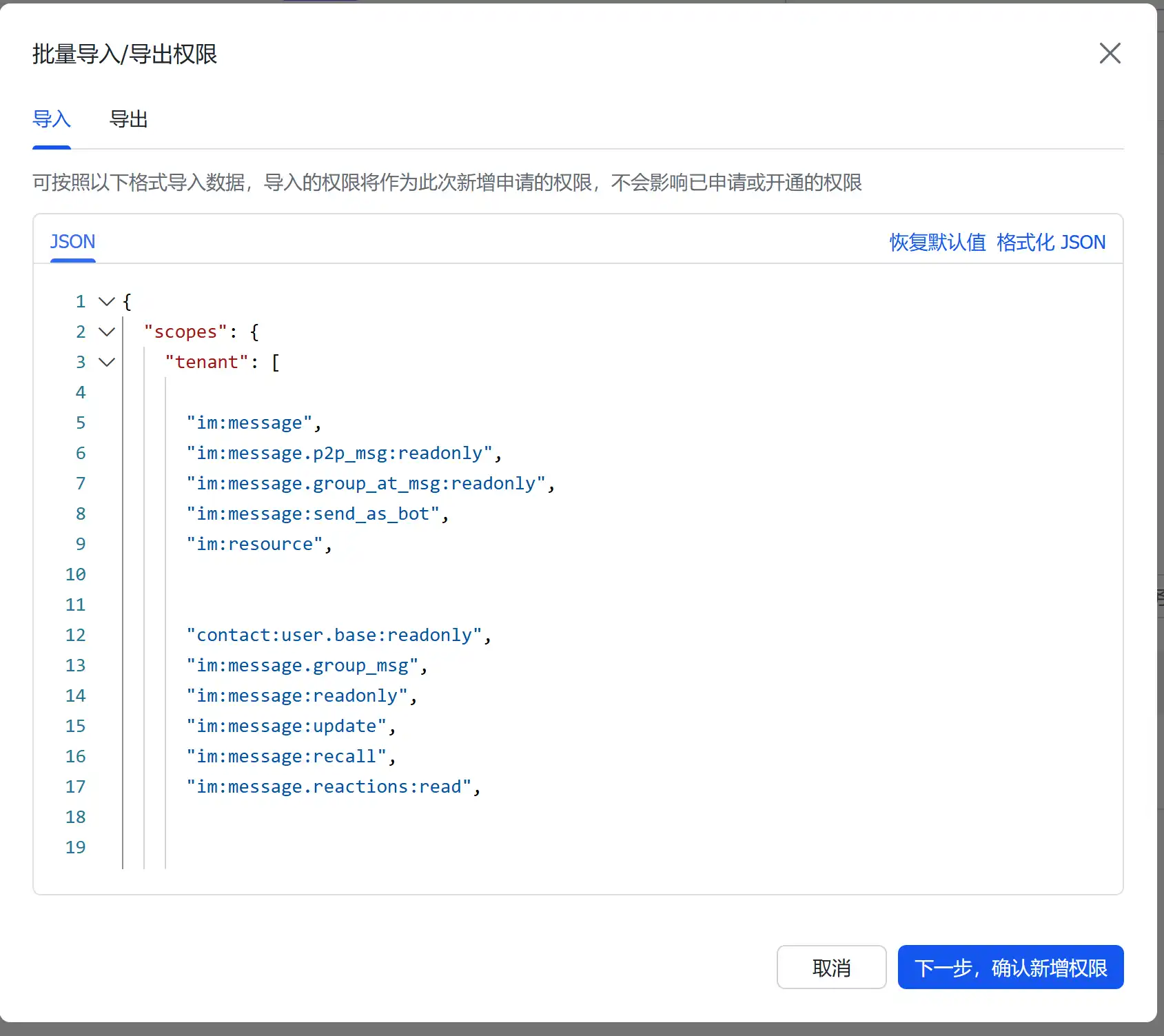The image size is (1164, 1036).
Task: Select the JSON format tab
Action: [72, 242]
